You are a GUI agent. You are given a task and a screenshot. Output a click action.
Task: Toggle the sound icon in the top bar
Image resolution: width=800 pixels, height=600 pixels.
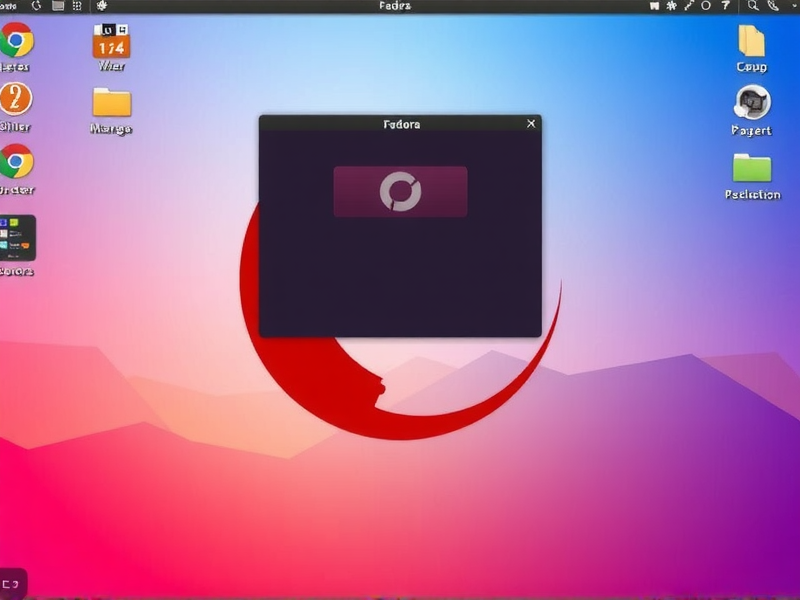(x=653, y=8)
